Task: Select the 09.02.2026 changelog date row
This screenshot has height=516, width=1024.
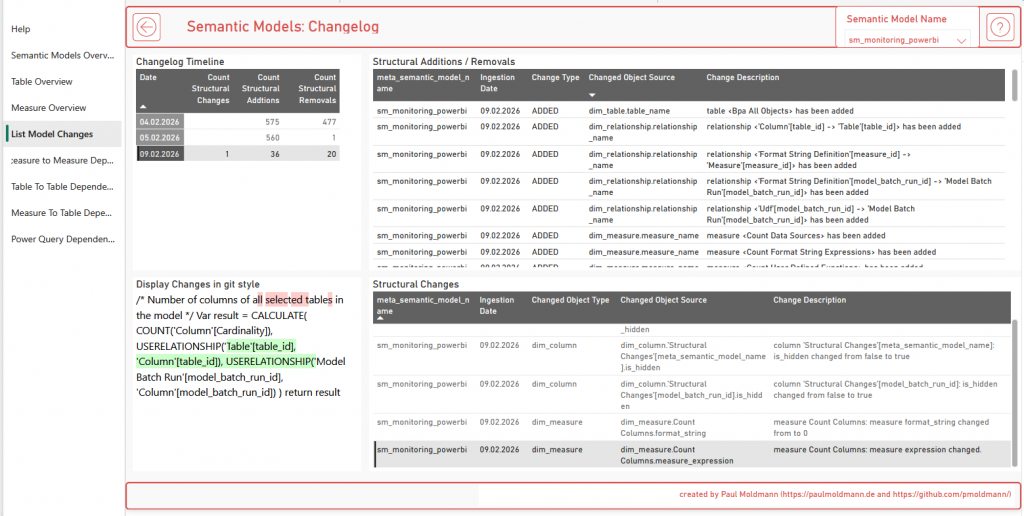Action: pos(160,154)
